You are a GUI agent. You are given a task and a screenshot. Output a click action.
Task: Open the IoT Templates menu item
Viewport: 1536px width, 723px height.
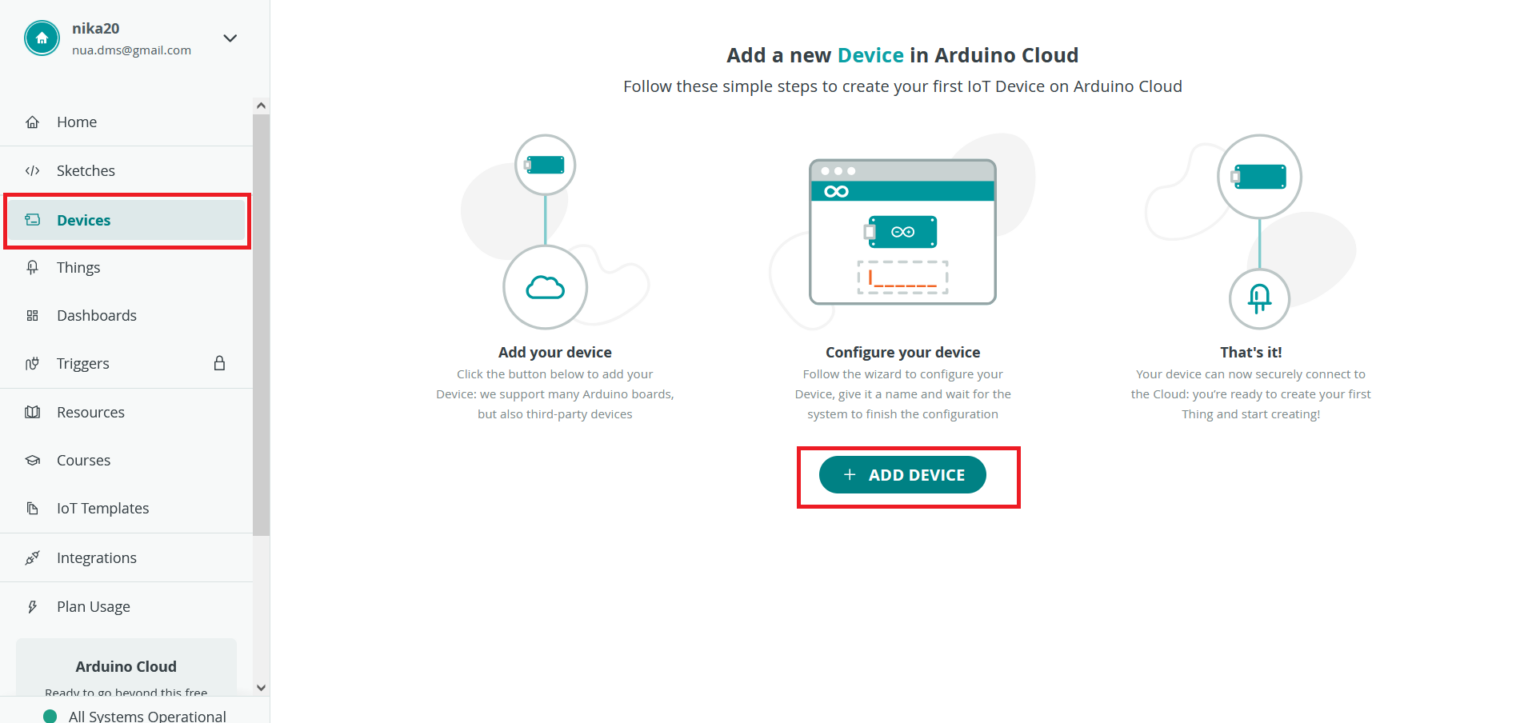click(102, 508)
